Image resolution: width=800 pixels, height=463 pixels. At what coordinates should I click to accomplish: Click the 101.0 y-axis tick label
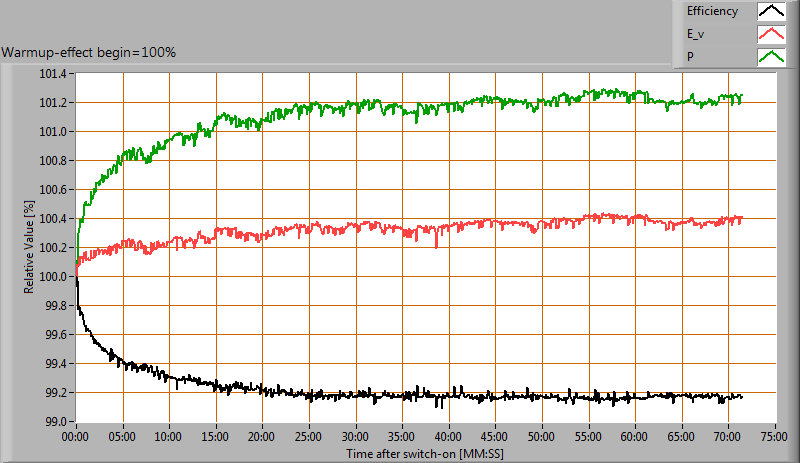(52, 132)
